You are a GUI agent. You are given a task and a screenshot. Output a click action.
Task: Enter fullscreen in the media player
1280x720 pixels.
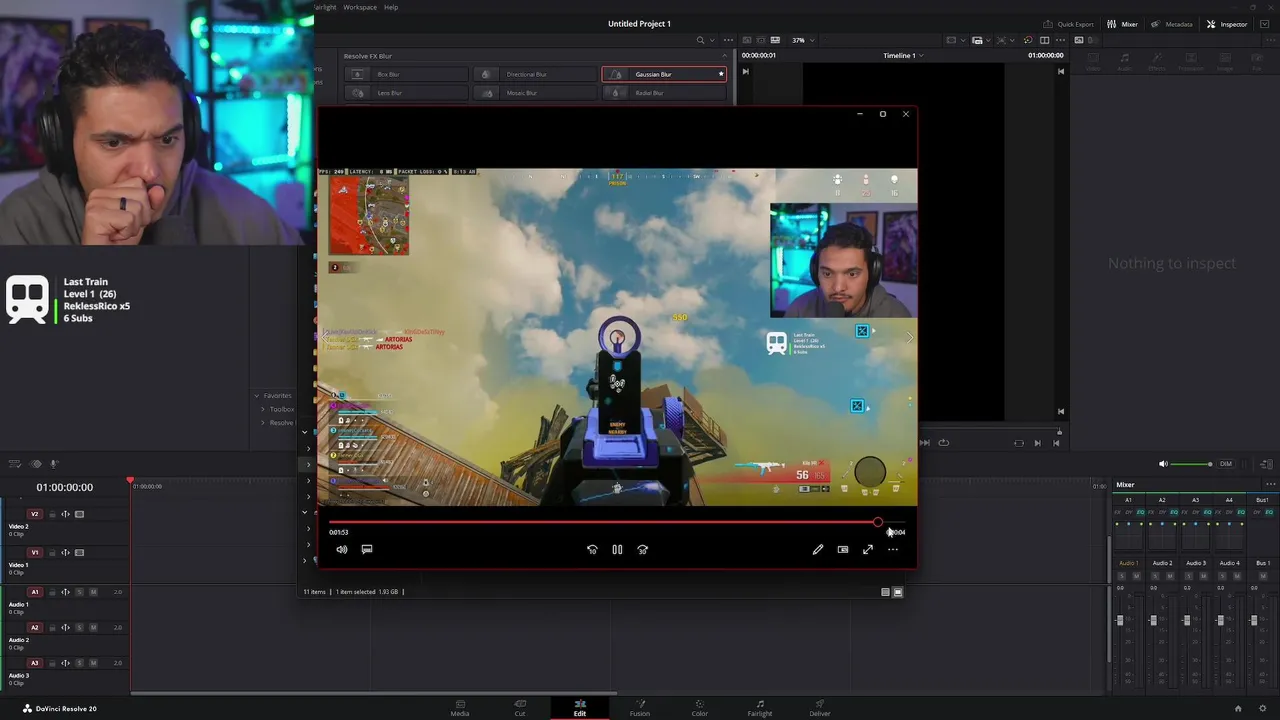868,549
